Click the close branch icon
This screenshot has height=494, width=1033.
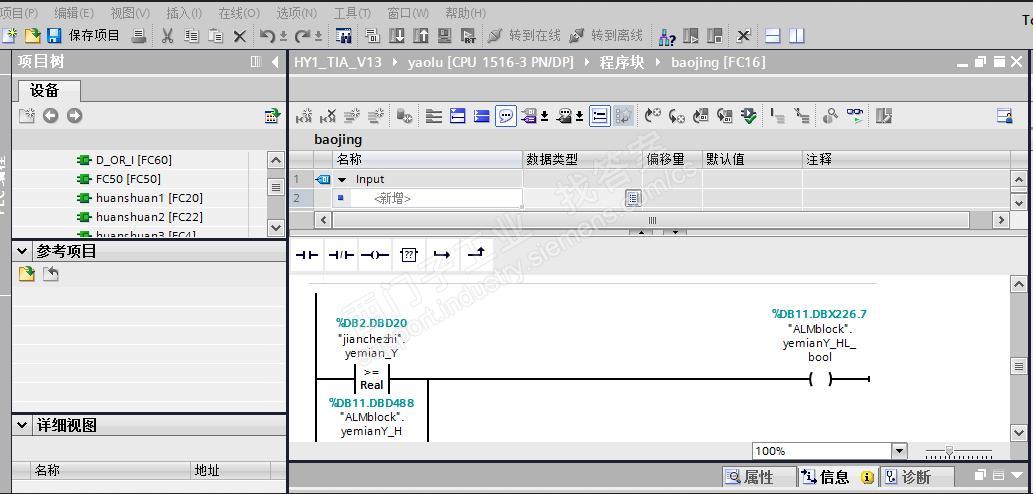[x=476, y=254]
